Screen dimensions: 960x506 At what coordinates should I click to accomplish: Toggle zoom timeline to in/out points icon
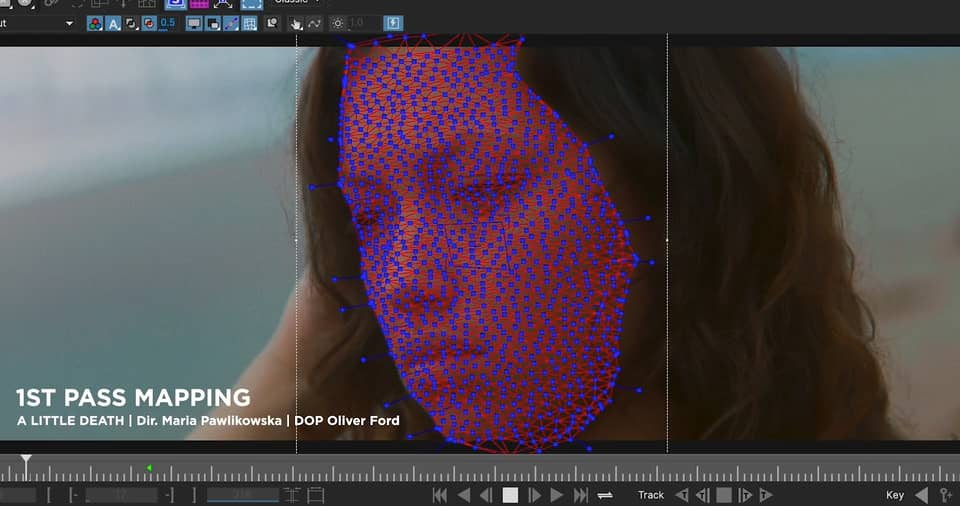(x=292, y=495)
